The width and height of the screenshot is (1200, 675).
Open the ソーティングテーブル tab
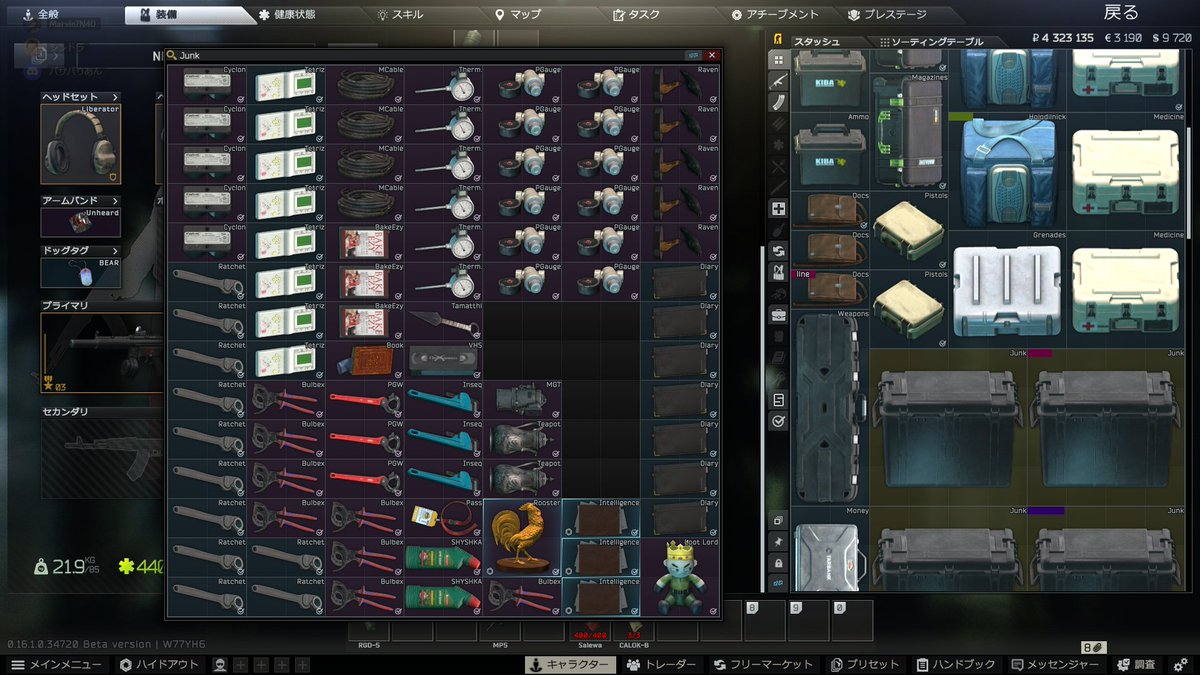click(931, 42)
